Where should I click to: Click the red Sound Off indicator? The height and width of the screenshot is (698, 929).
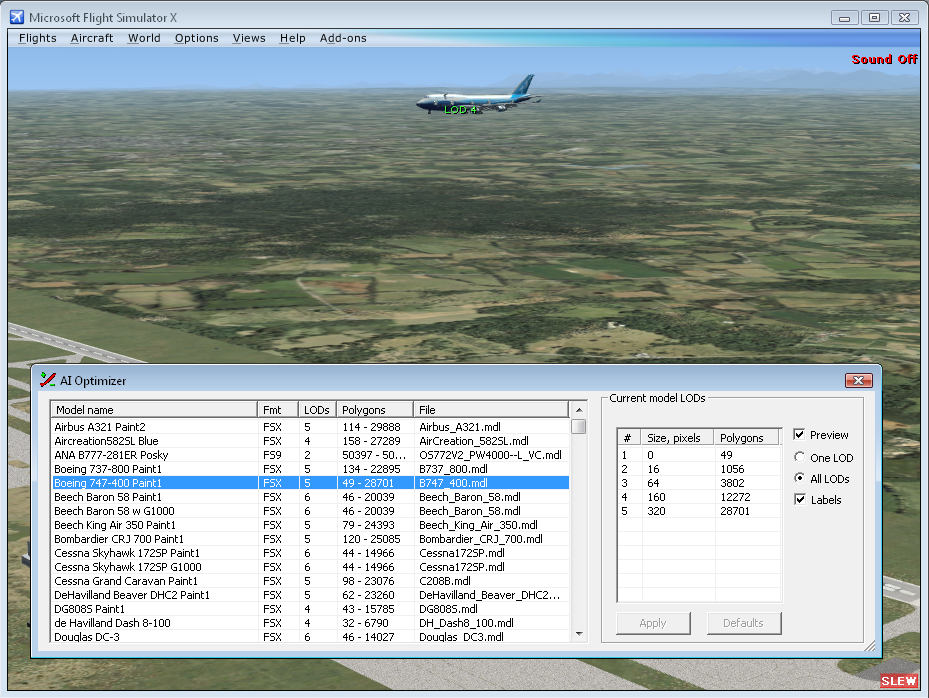884,59
